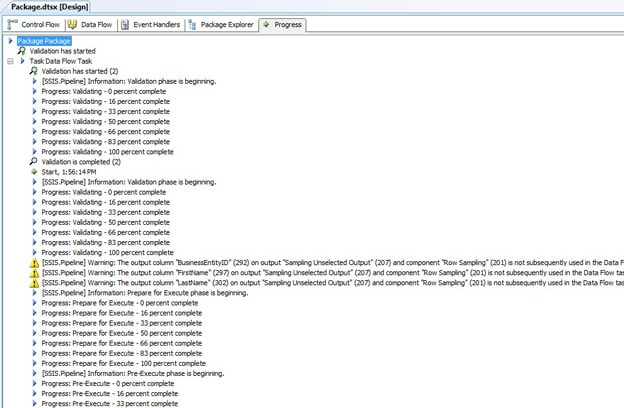
Task: Select 'Pre-Execute - 16 percent complete' row
Action: coord(110,394)
